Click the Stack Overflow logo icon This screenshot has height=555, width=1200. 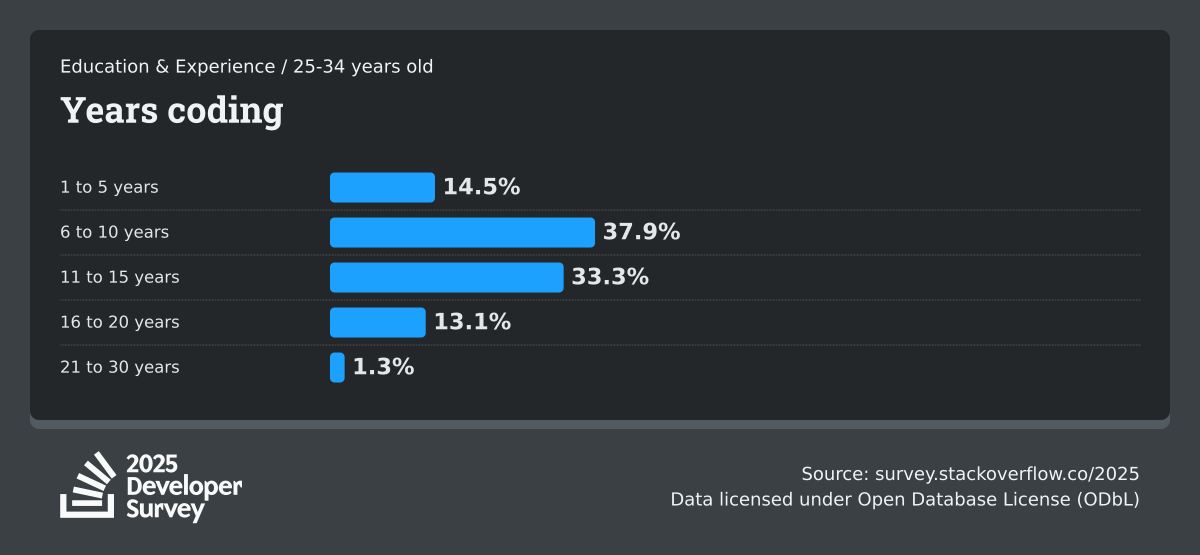88,486
